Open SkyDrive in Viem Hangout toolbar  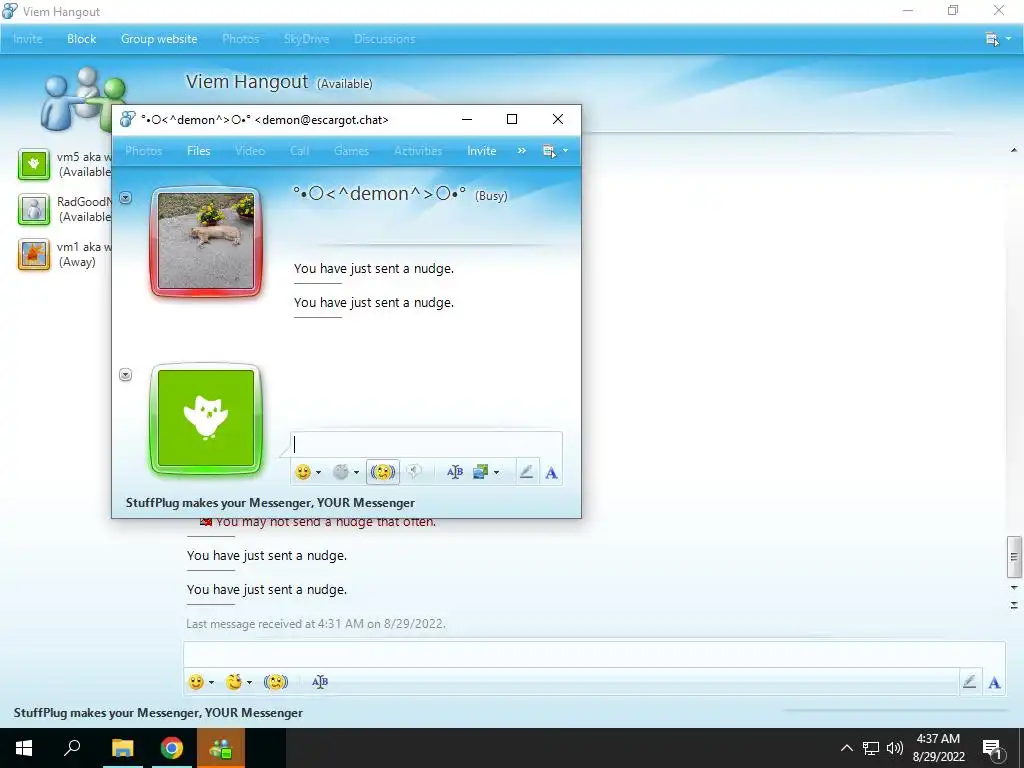pos(306,39)
